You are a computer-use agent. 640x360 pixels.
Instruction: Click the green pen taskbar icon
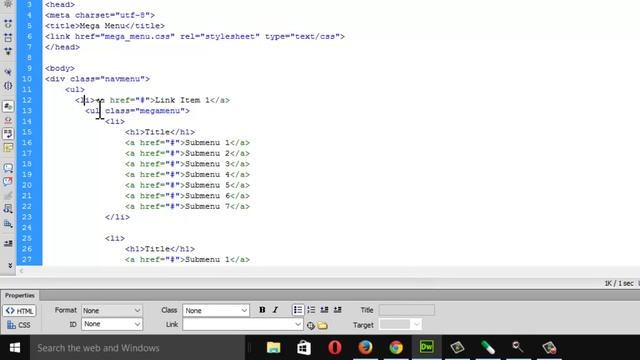coord(488,348)
